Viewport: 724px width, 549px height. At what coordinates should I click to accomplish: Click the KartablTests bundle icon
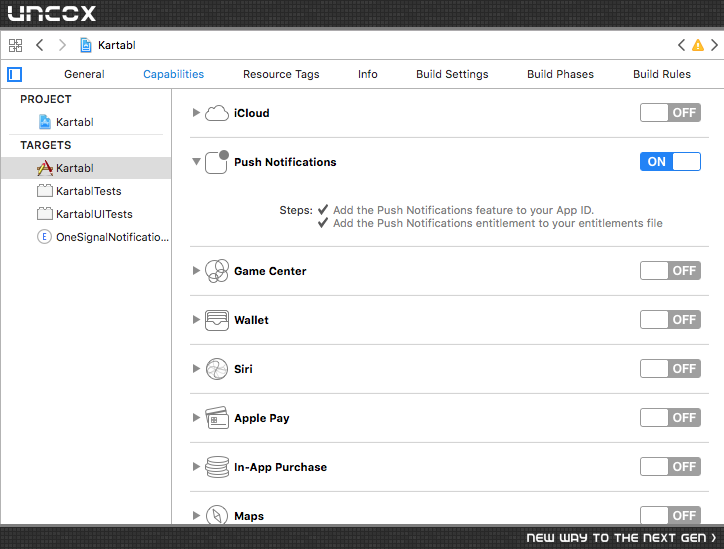[45, 191]
